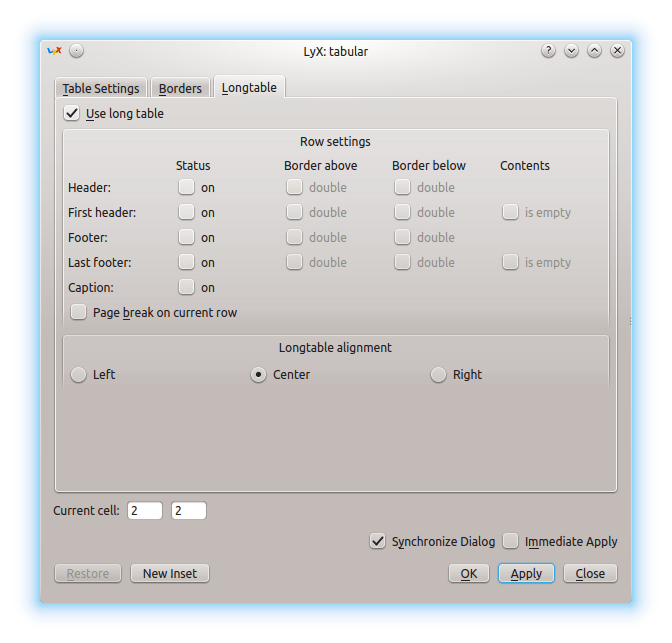Enable the Caption on checkbox
This screenshot has width=672, height=643.
click(x=186, y=287)
